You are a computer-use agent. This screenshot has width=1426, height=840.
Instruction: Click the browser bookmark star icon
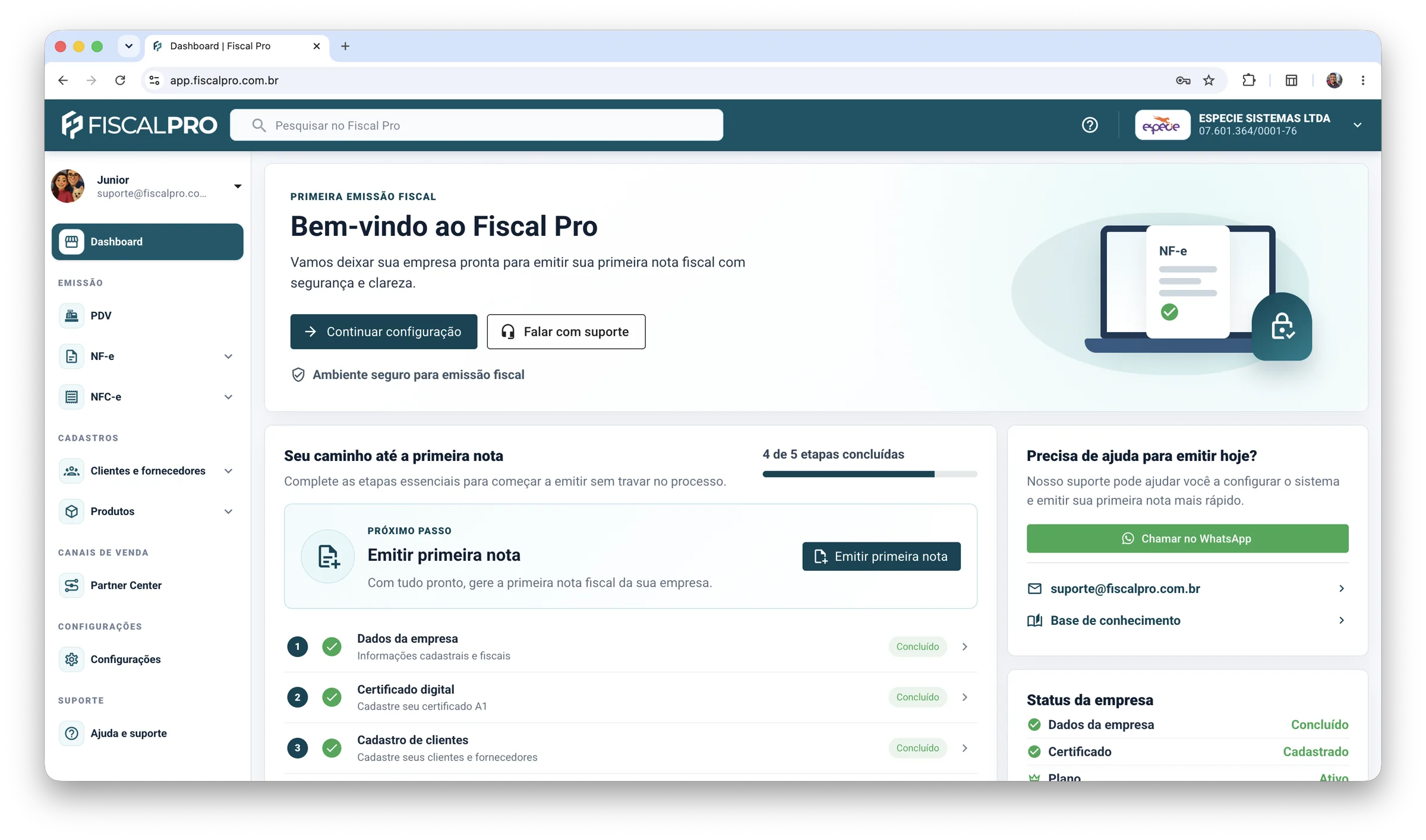click(1209, 80)
